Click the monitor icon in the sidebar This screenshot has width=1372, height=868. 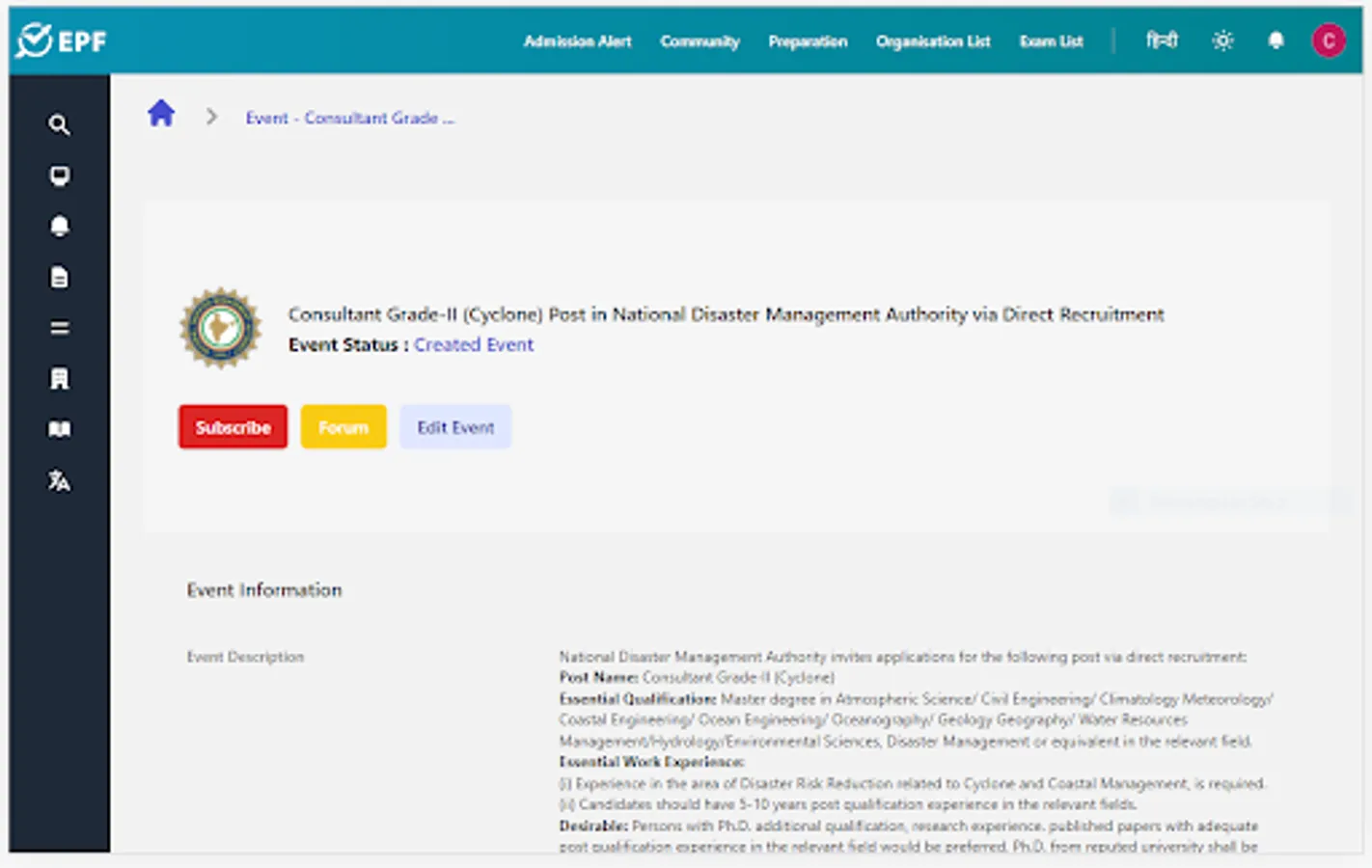click(59, 176)
